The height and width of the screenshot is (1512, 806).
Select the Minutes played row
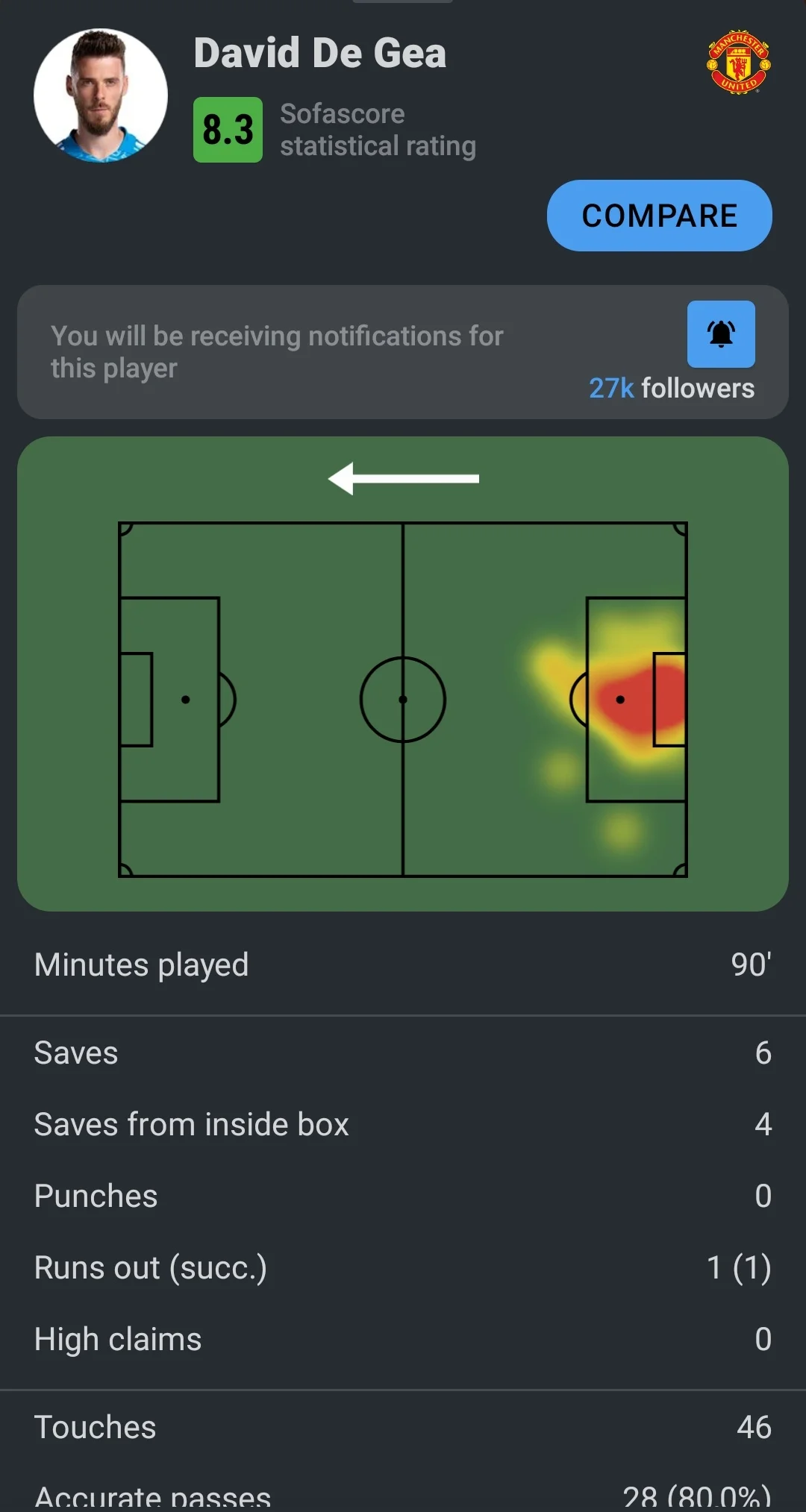click(403, 964)
